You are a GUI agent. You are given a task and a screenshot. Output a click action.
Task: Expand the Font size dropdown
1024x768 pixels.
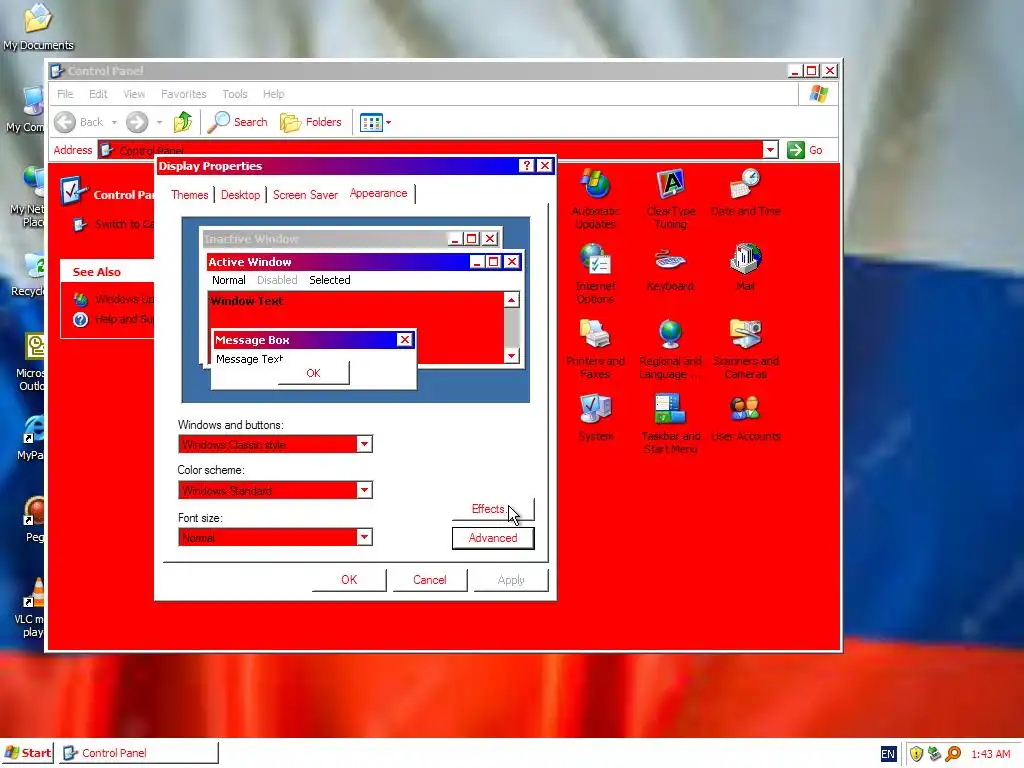364,537
